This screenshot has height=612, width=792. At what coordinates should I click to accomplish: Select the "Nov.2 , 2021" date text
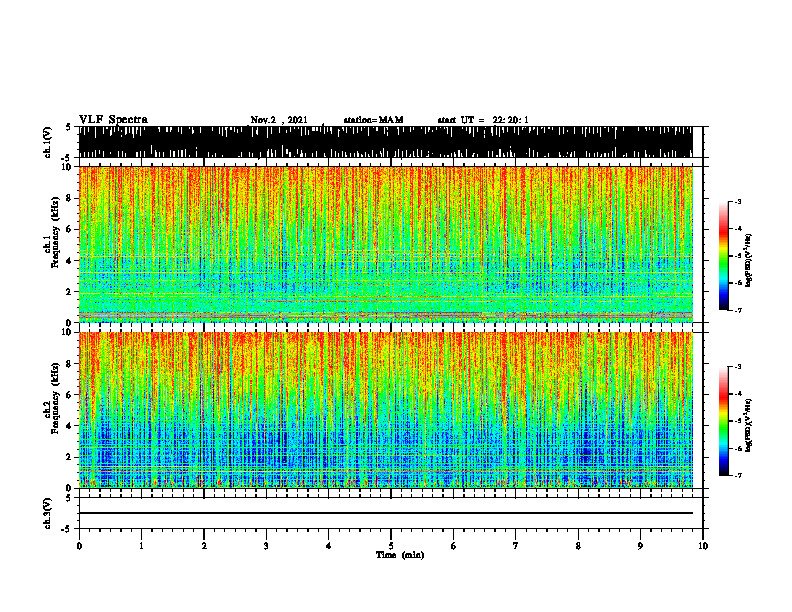pos(279,120)
